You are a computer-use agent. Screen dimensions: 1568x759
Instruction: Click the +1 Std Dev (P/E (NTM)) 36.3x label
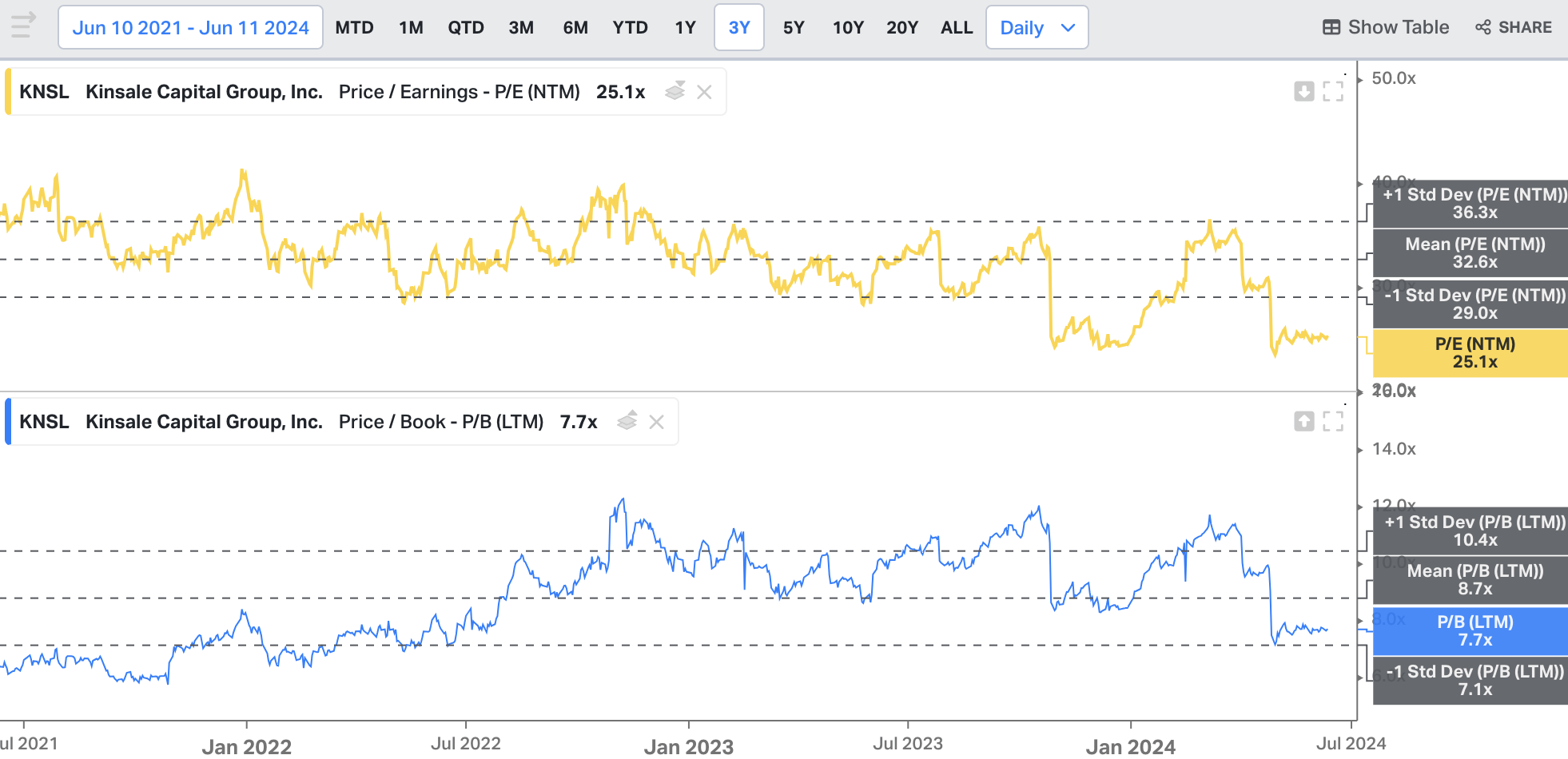click(x=1470, y=204)
